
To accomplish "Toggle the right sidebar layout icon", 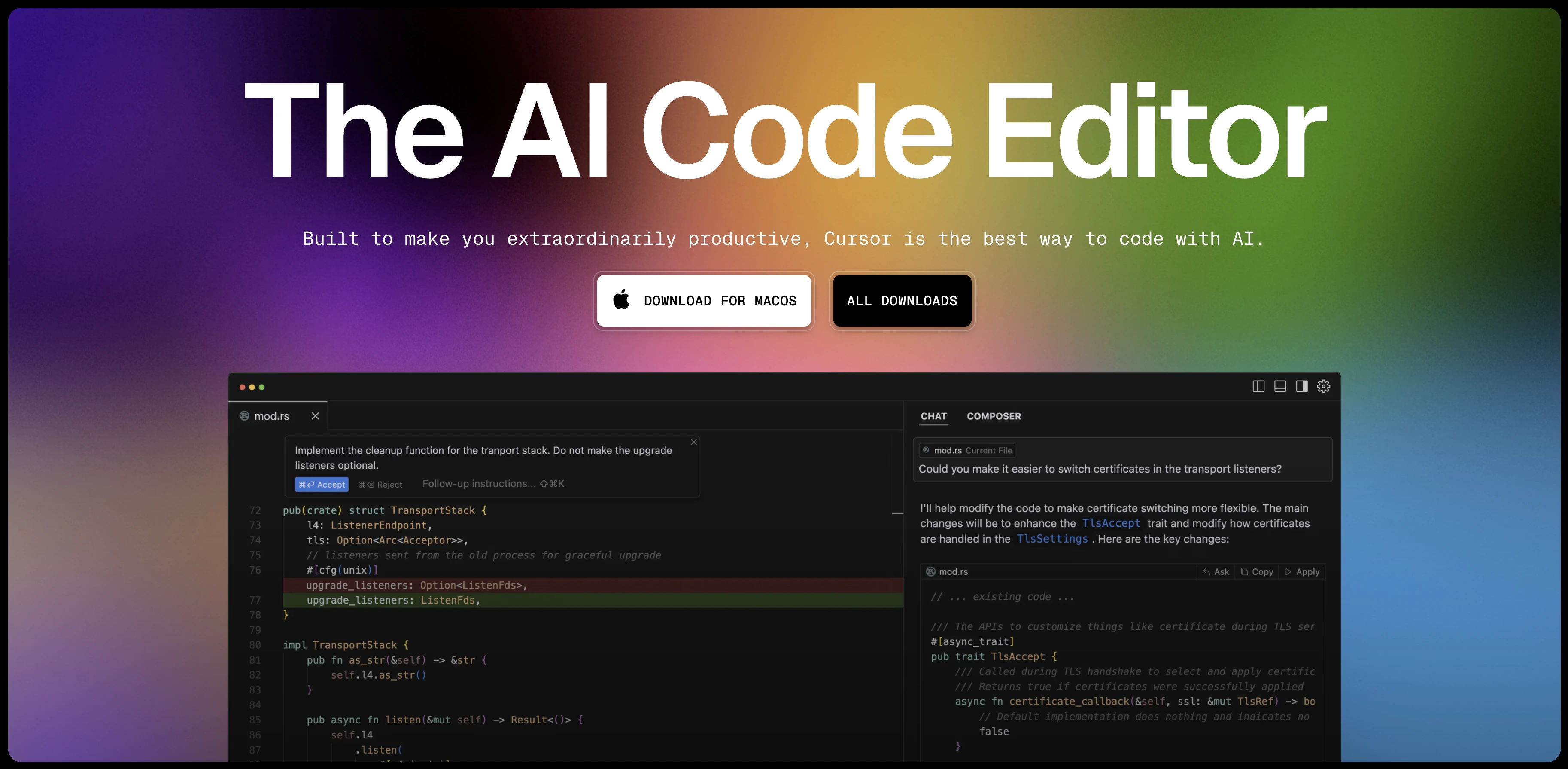I will pyautogui.click(x=1301, y=387).
